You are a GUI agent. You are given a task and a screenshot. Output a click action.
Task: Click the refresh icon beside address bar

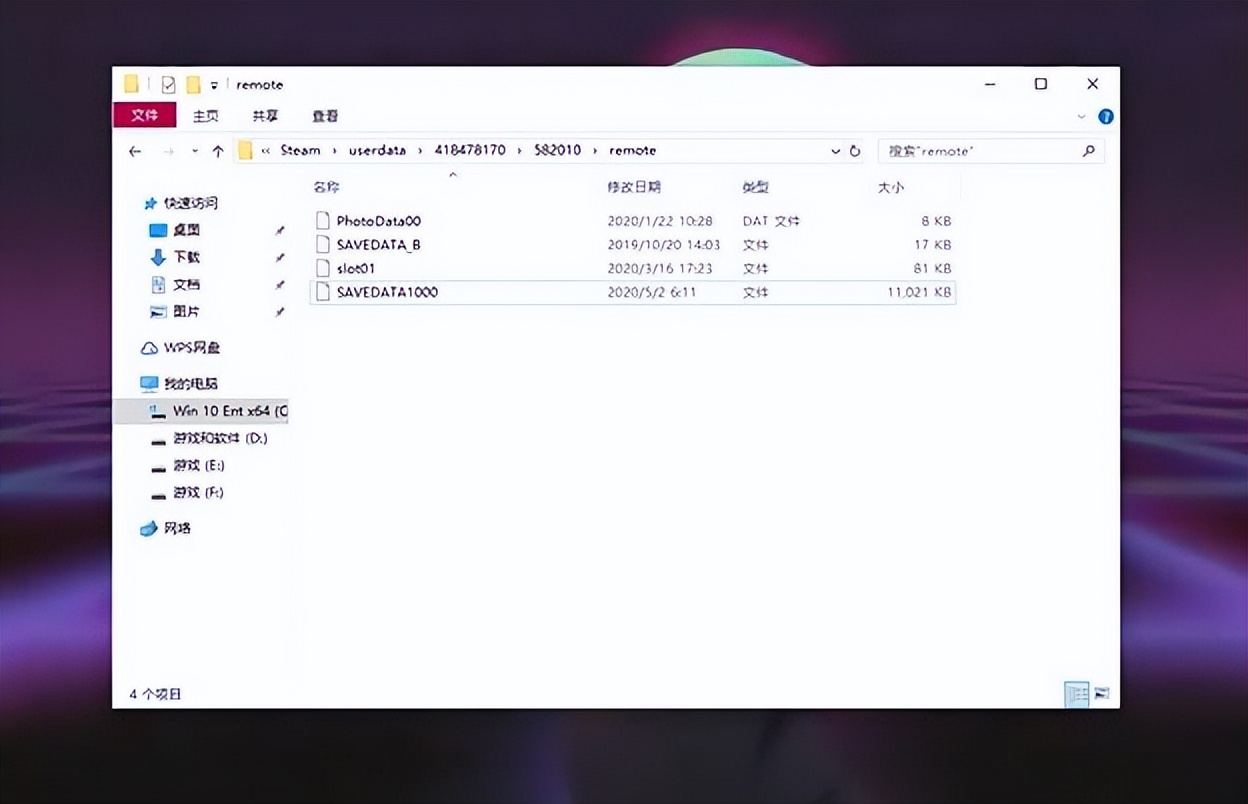pyautogui.click(x=855, y=151)
